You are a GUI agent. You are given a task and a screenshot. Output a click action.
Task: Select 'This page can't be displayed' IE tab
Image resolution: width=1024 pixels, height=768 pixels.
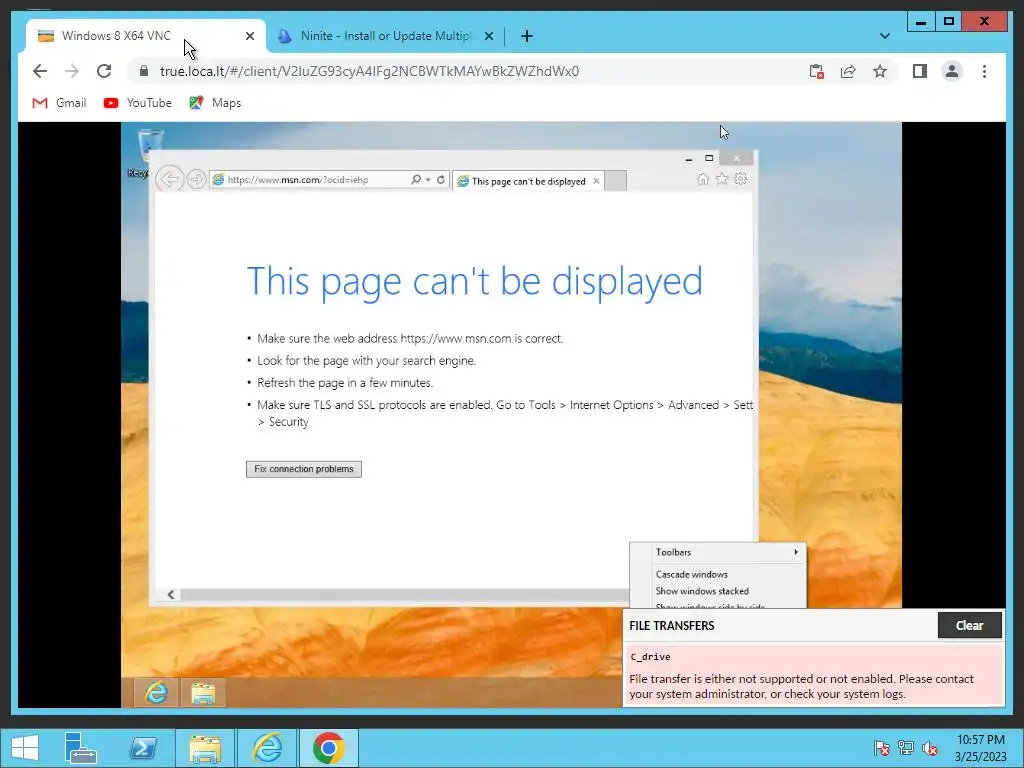coord(528,181)
